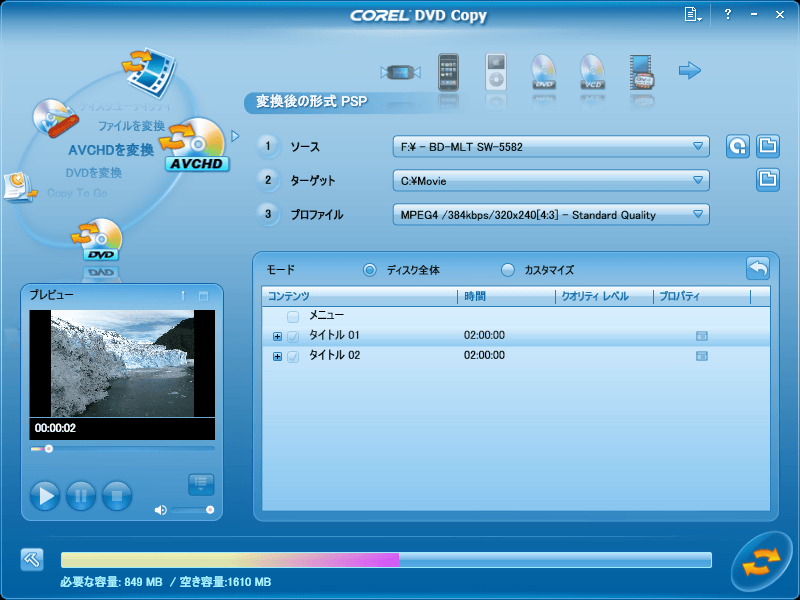800x600 pixels.
Task: Expand the タイトル 02 tree node
Action: (277, 356)
